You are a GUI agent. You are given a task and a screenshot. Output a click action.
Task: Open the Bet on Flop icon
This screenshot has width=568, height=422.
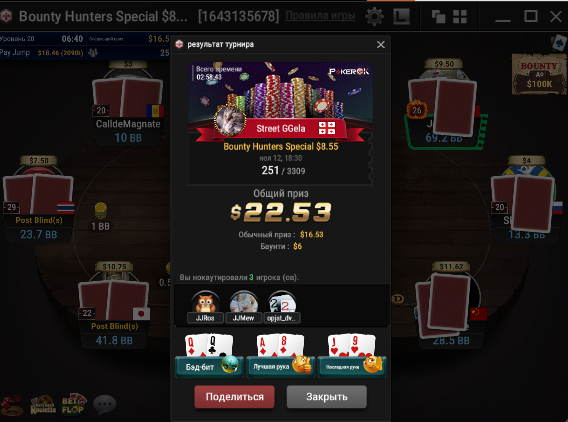pyautogui.click(x=74, y=404)
